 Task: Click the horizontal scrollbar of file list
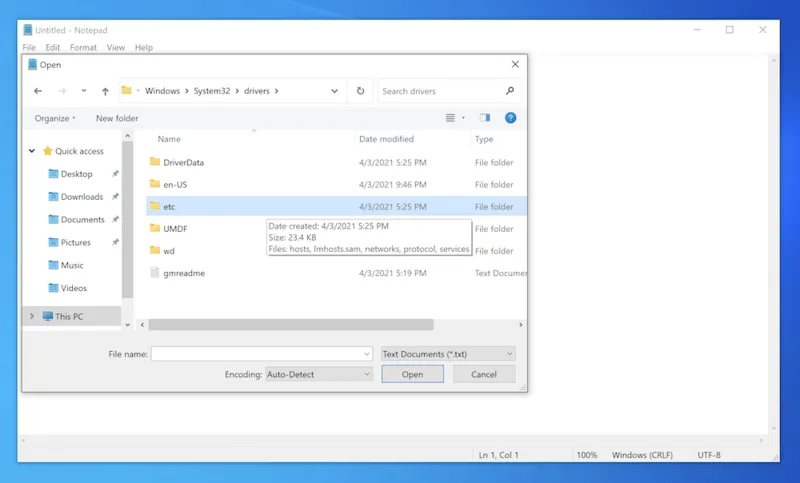tap(291, 324)
